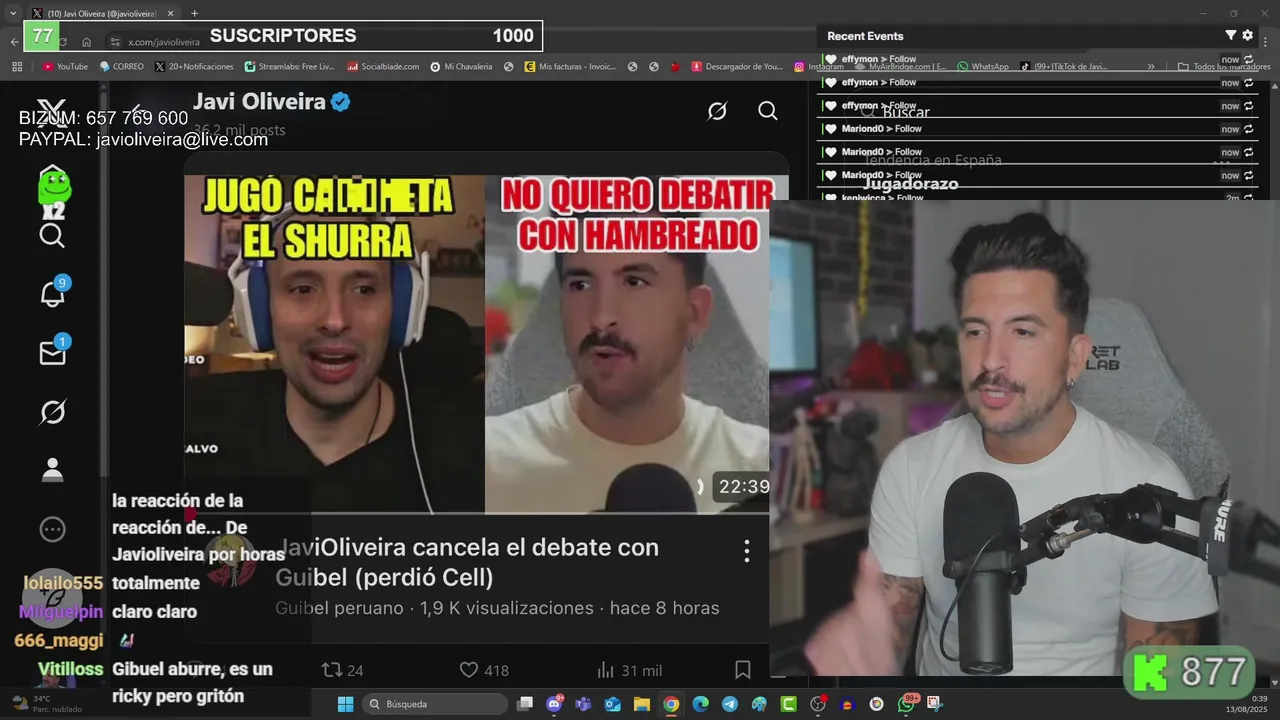
Task: Open Messages envelope icon in sidebar
Action: (x=52, y=351)
